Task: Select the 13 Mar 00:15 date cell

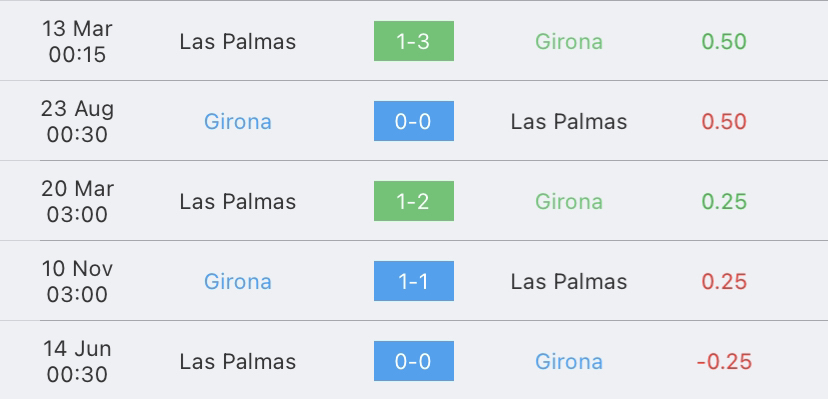Action: pyautogui.click(x=77, y=42)
